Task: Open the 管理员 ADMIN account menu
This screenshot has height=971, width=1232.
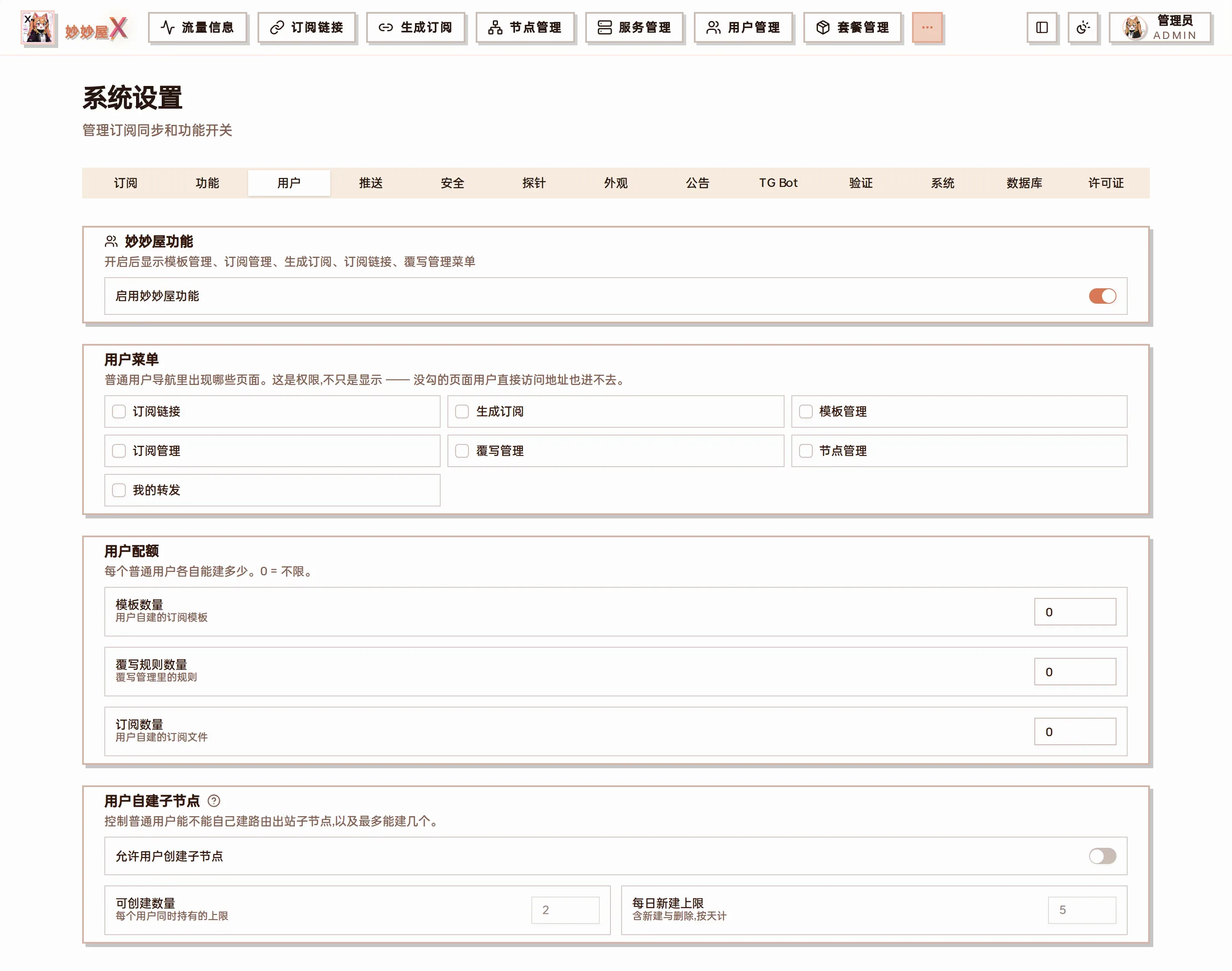Action: point(1160,27)
